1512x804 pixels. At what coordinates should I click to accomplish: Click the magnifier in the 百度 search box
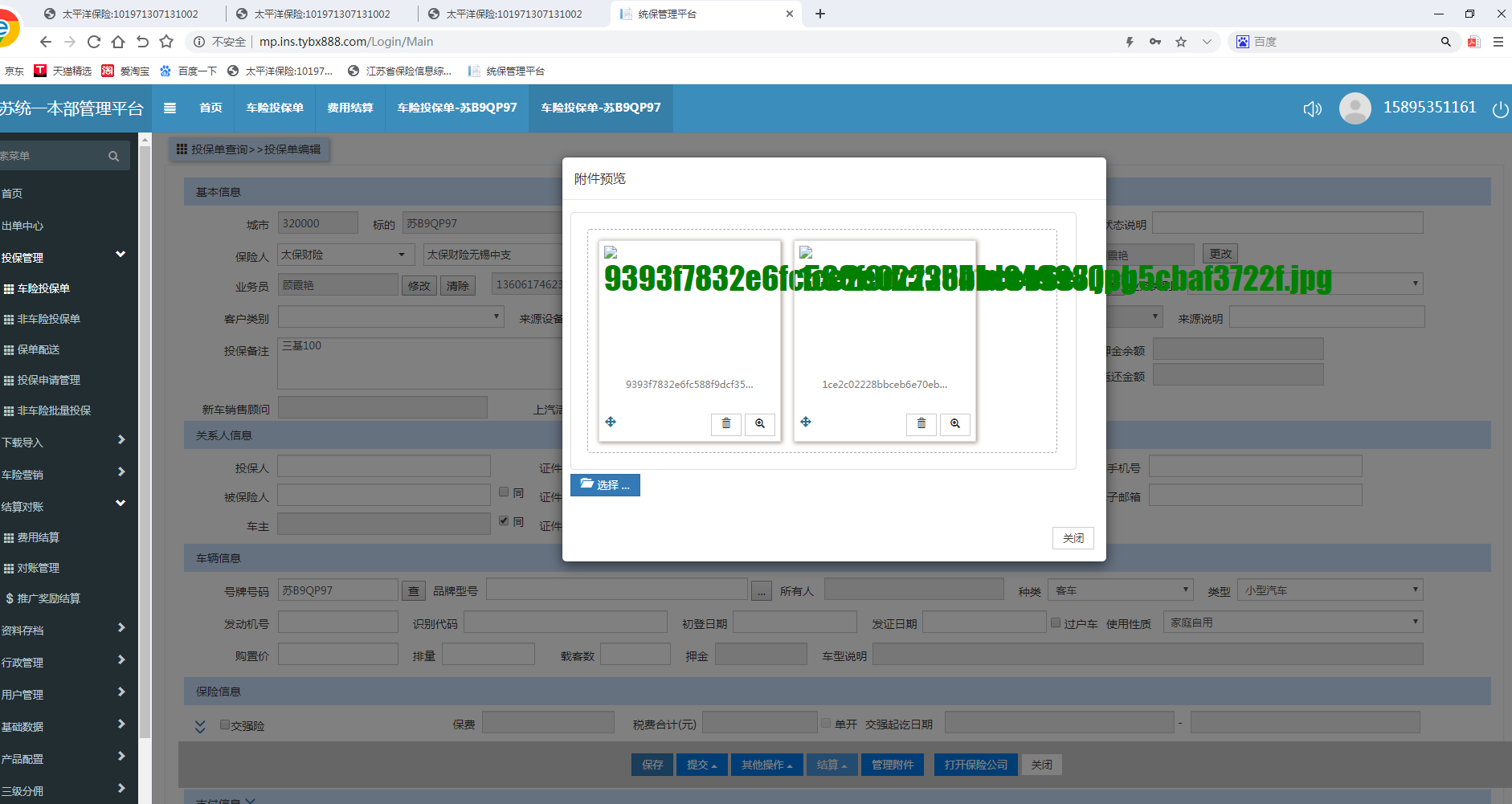click(1446, 42)
